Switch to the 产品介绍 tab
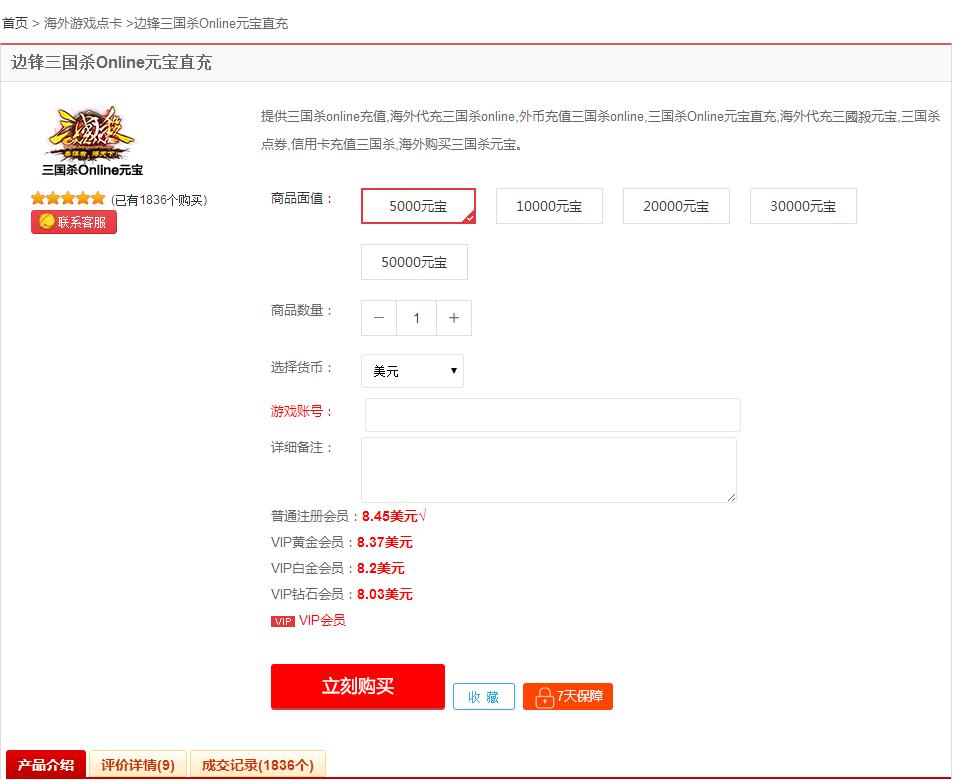This screenshot has width=959, height=780. click(x=46, y=765)
